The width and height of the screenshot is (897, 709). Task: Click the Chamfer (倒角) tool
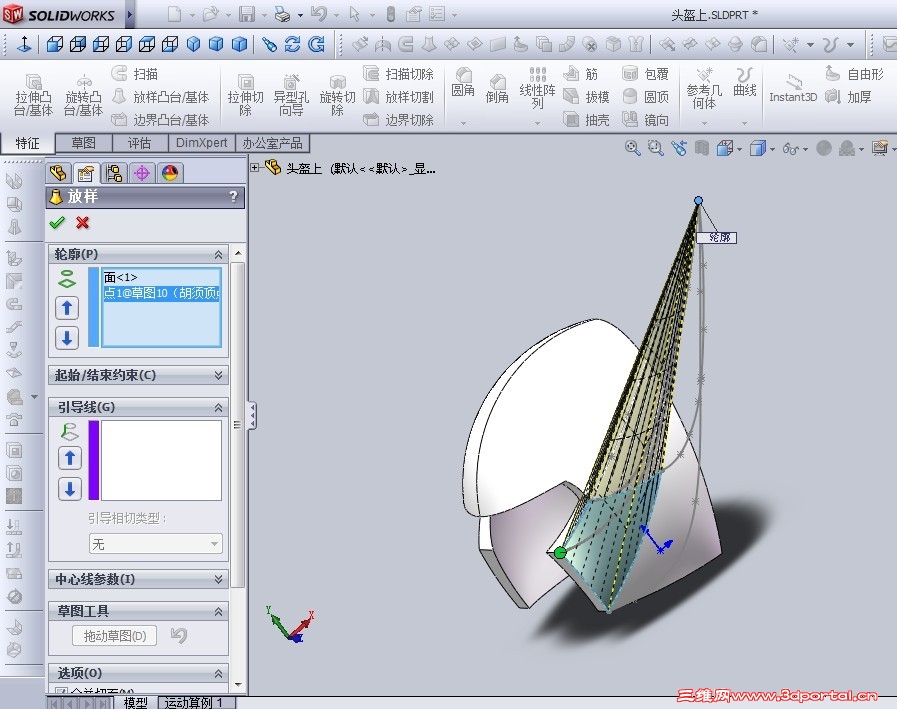[x=497, y=89]
